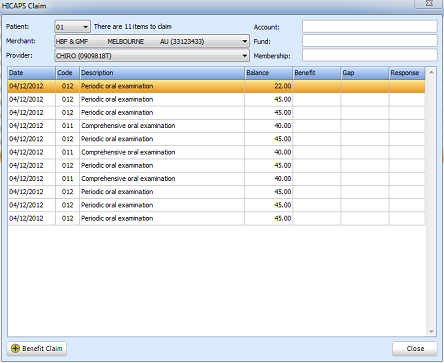Click the Close button
Screen dimensions: 444x363
[415, 349]
